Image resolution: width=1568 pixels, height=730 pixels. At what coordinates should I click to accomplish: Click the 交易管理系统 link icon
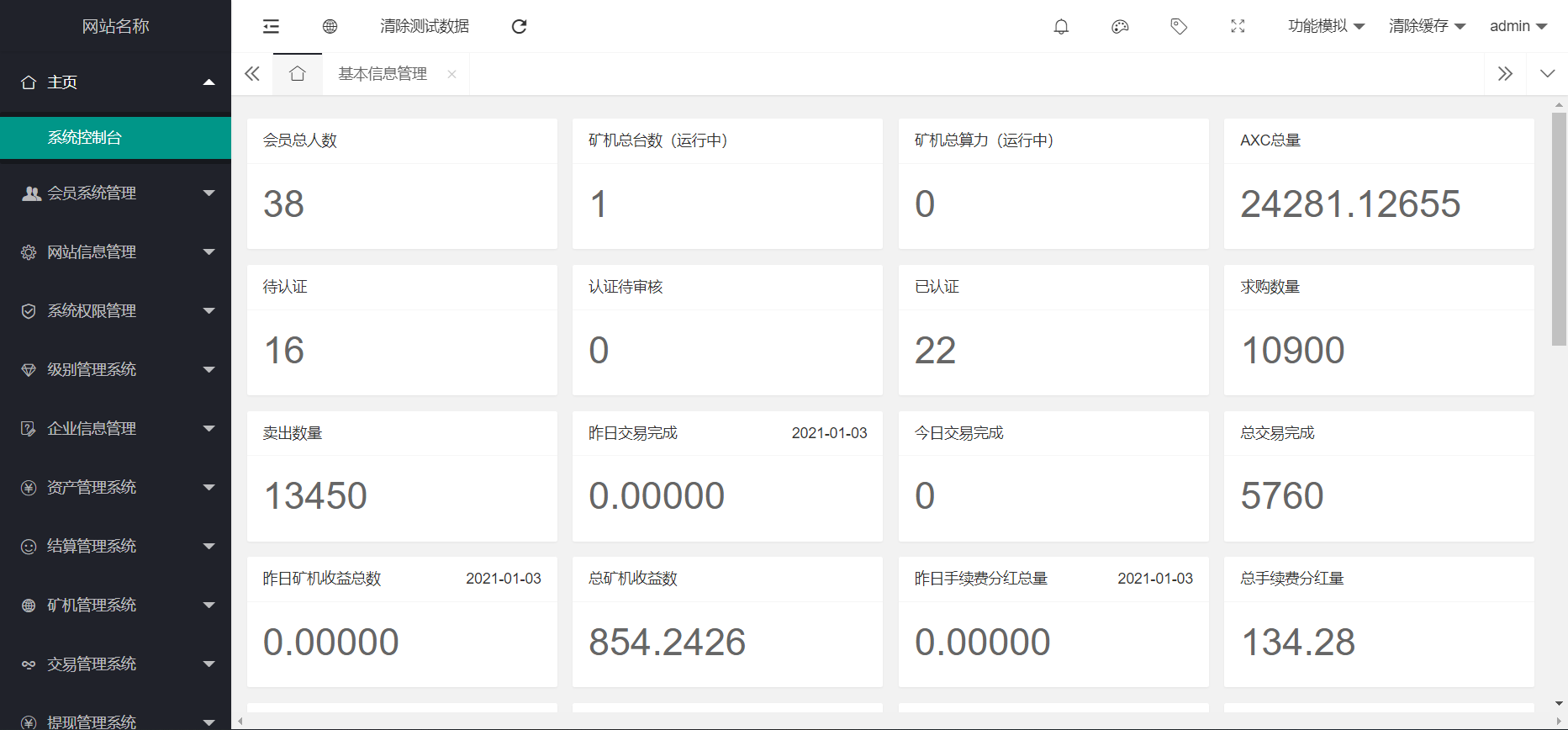29,664
